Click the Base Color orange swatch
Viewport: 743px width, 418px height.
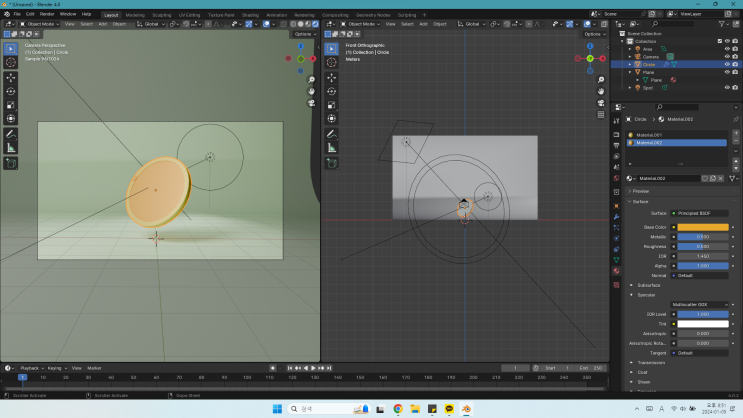[701, 227]
